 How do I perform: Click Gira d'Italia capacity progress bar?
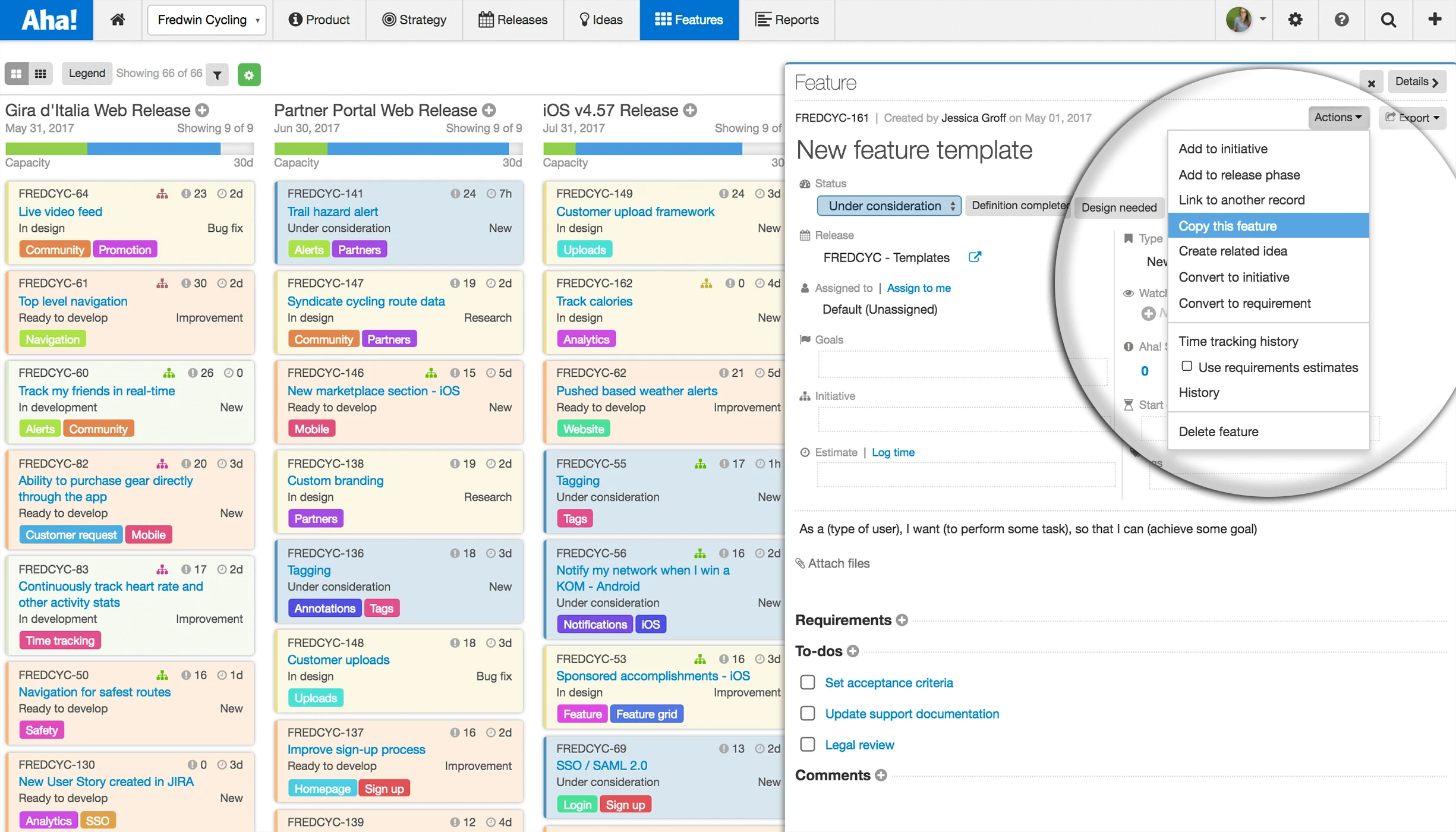[x=130, y=148]
